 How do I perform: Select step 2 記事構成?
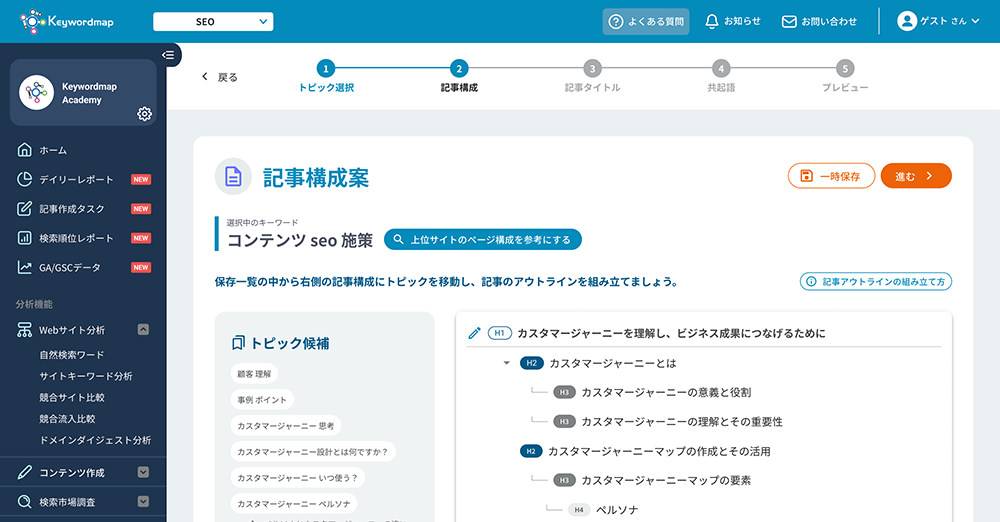(459, 77)
